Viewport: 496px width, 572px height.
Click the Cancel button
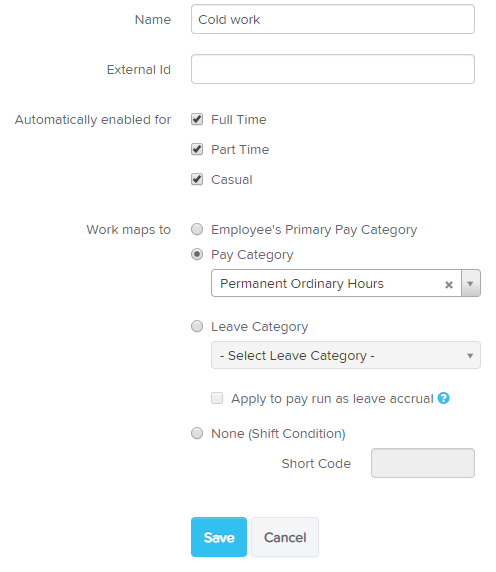point(285,537)
